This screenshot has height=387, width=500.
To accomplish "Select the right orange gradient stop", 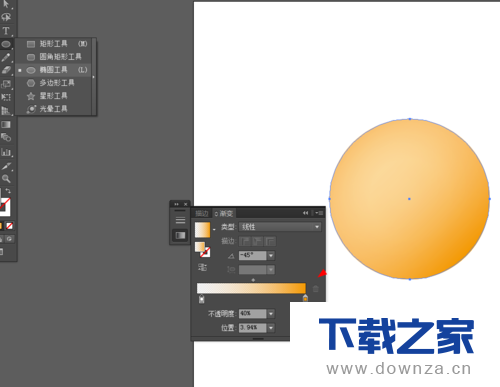I will 305,298.
